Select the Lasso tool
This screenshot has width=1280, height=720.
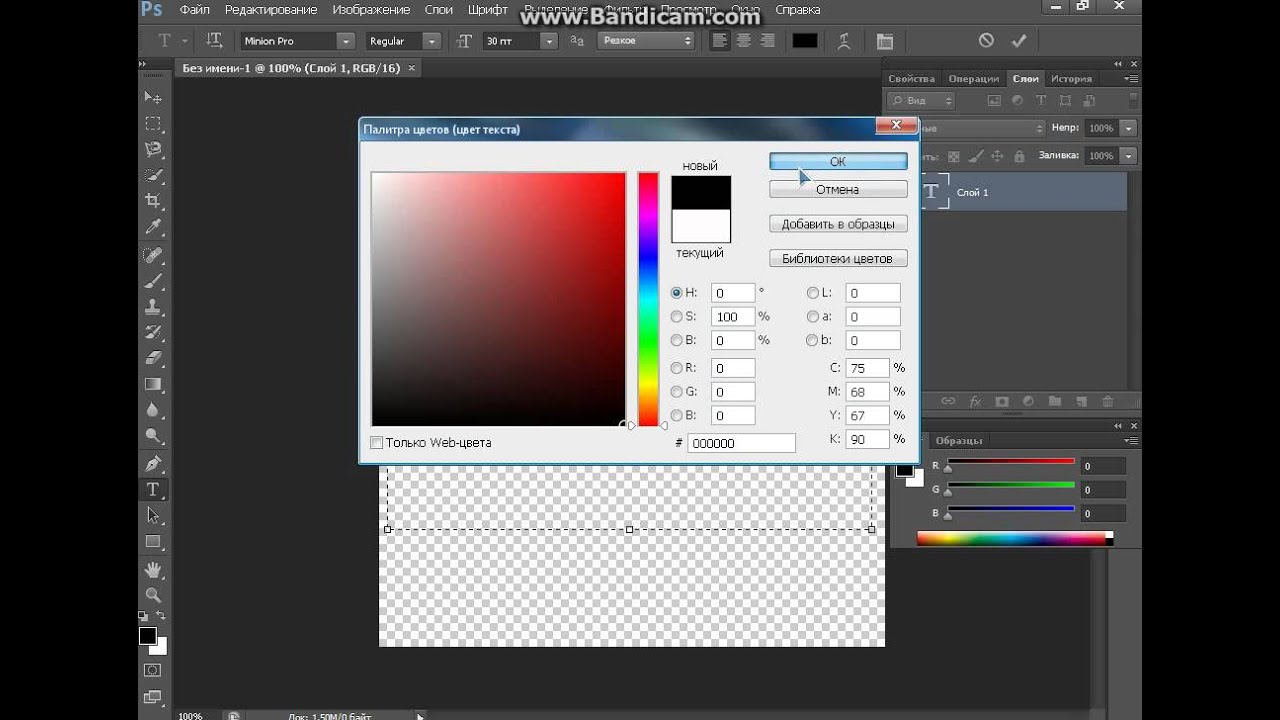pos(153,150)
